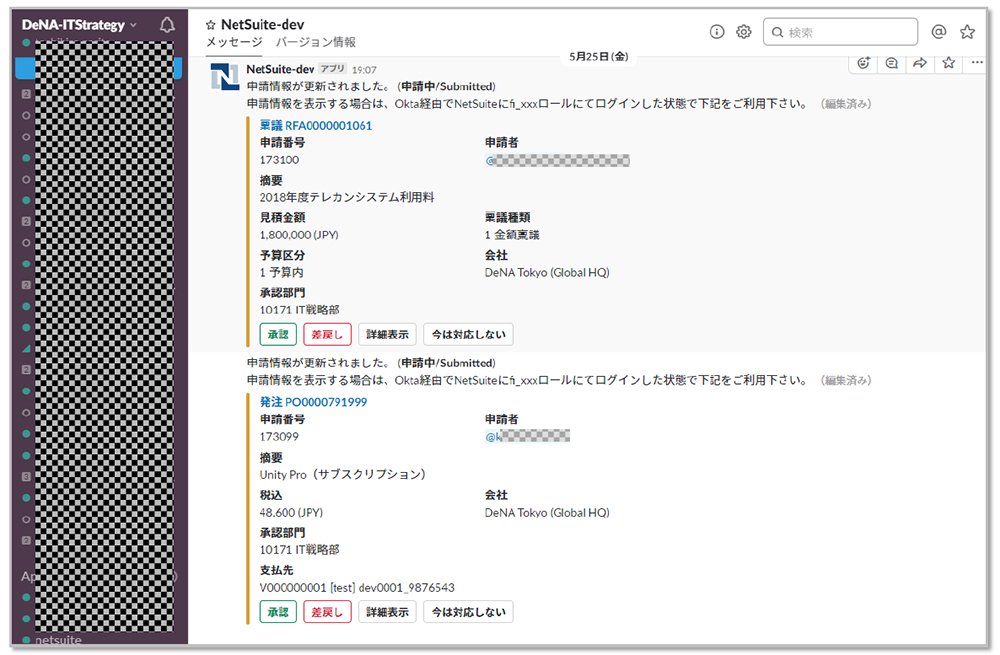Reject PO0000791999 with 差戻し button
This screenshot has width=1000, height=655.
[327, 612]
